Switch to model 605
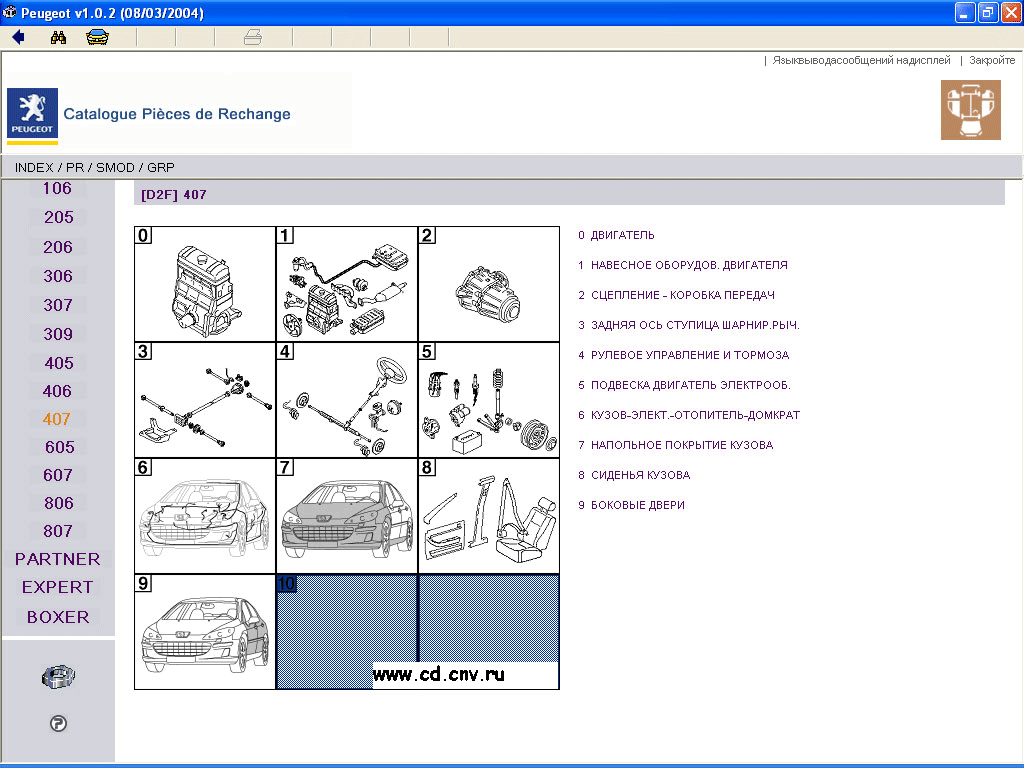 coord(59,447)
